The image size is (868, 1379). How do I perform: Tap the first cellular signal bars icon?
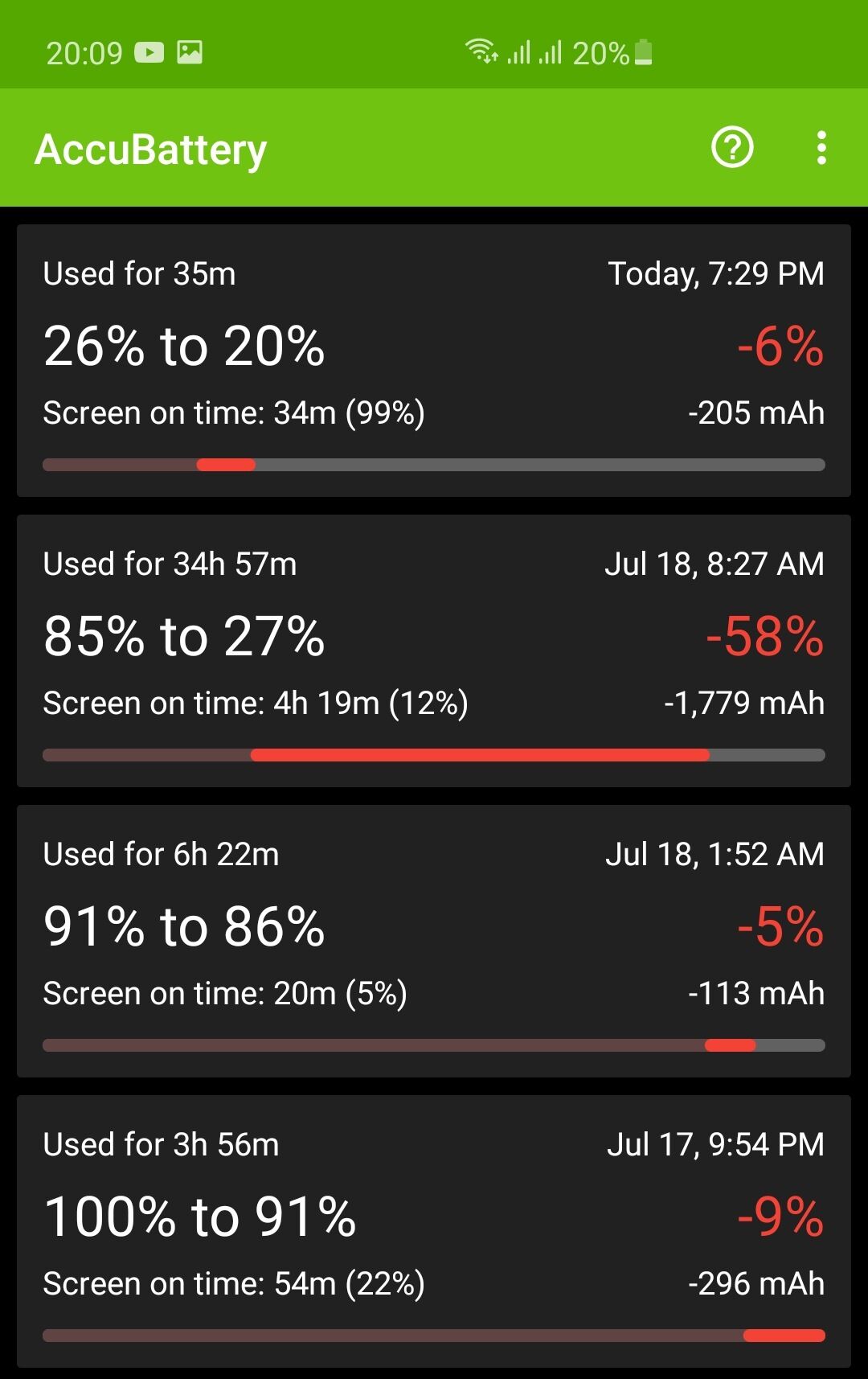click(519, 52)
